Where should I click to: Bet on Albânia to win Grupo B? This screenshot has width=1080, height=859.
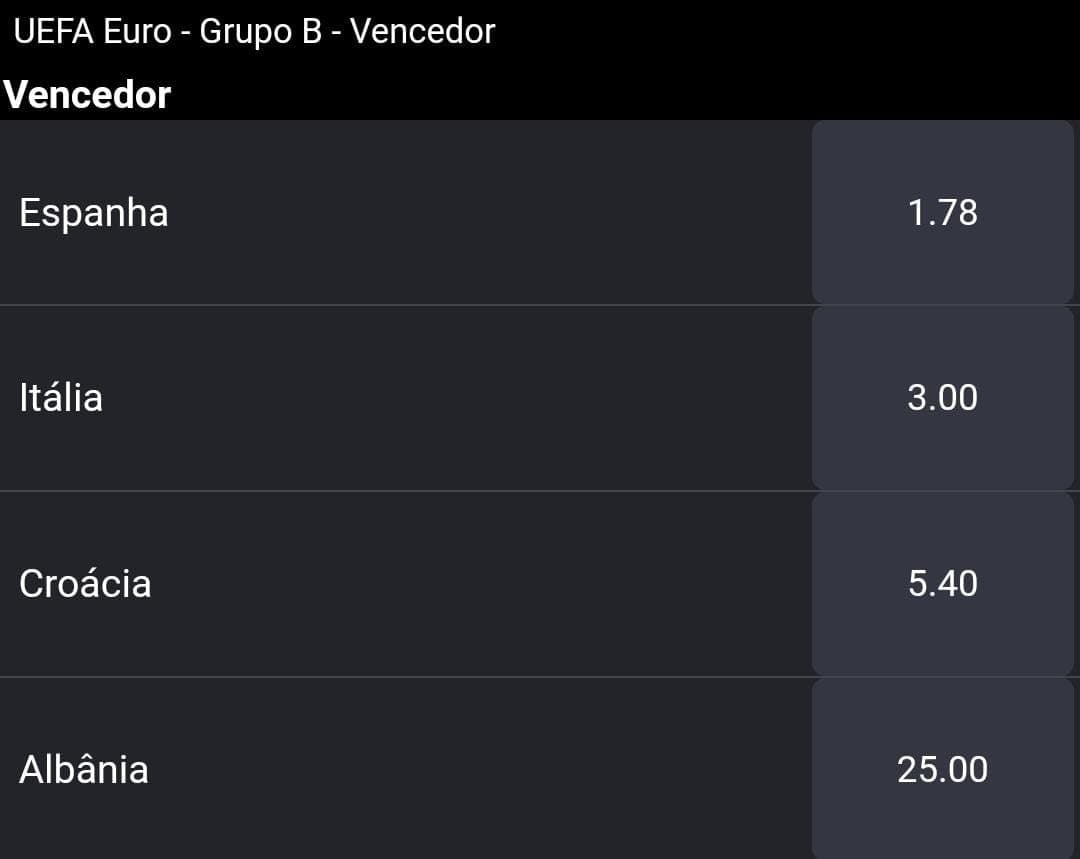(x=942, y=769)
